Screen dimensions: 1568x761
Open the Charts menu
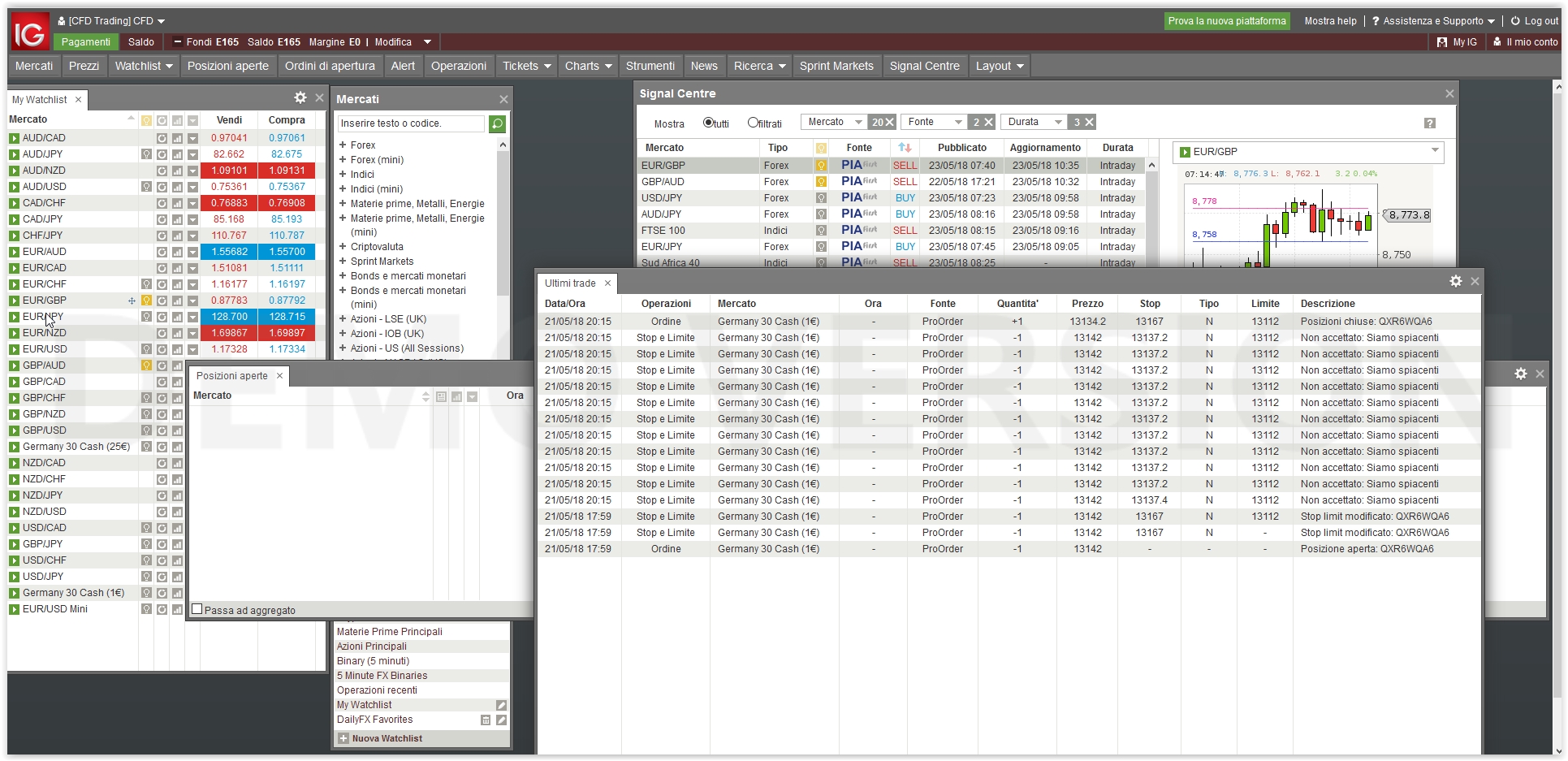point(588,66)
